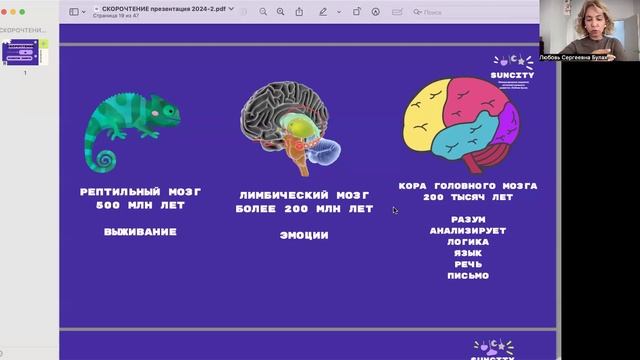This screenshot has width=640, height=360.
Task: Toggle the sidebar view button
Action: coord(74,12)
